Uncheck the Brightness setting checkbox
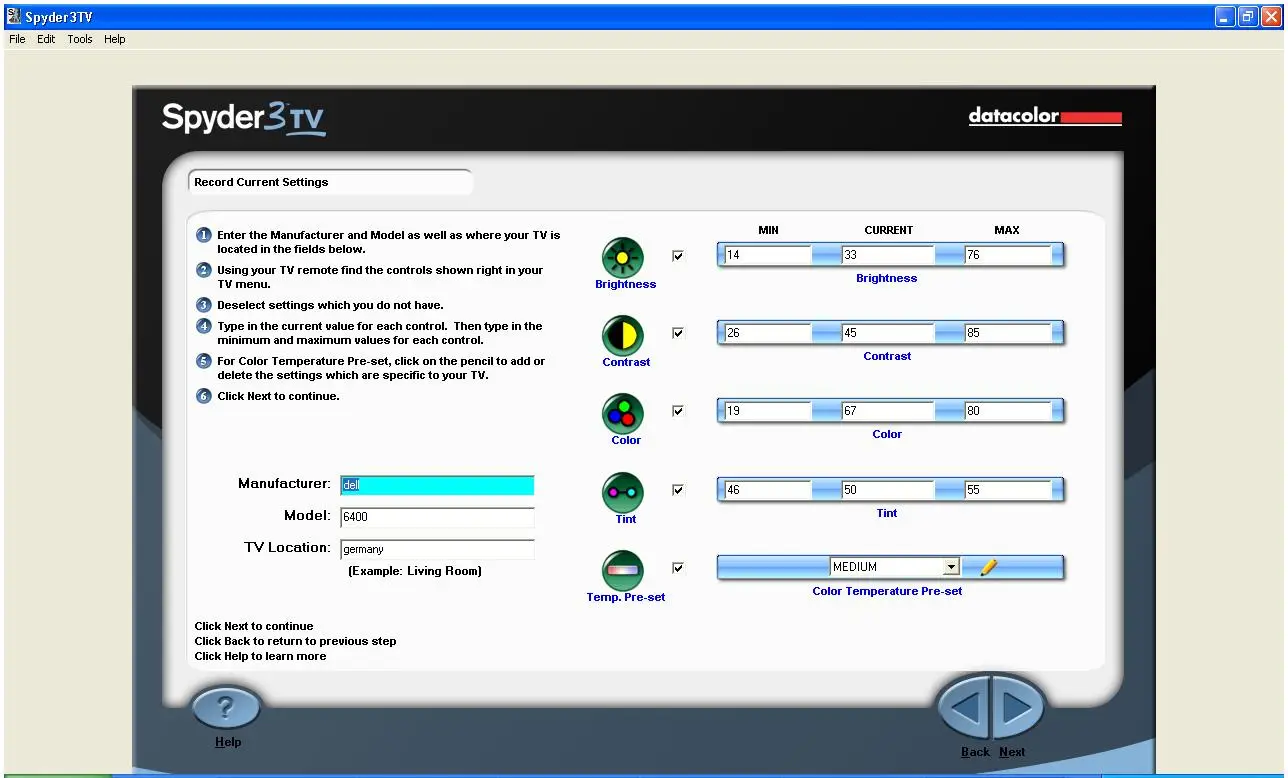The image size is (1288, 778). tap(678, 255)
